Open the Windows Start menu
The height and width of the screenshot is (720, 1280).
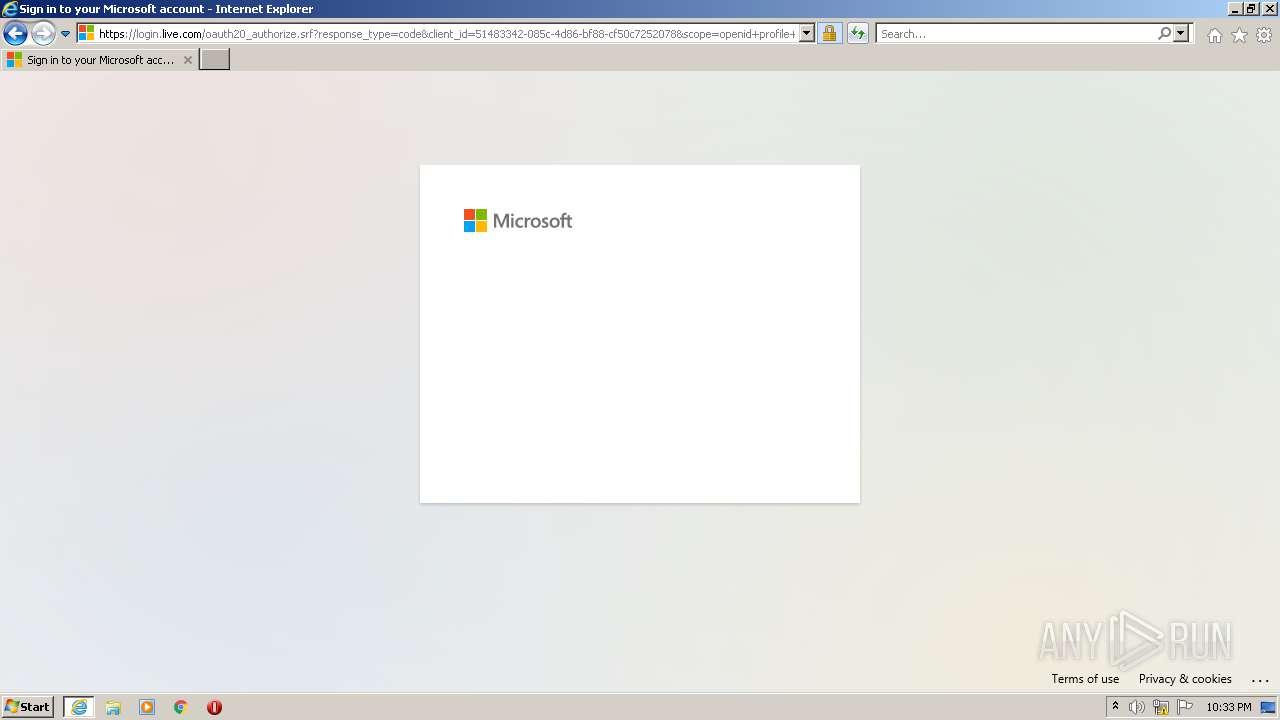[27, 707]
